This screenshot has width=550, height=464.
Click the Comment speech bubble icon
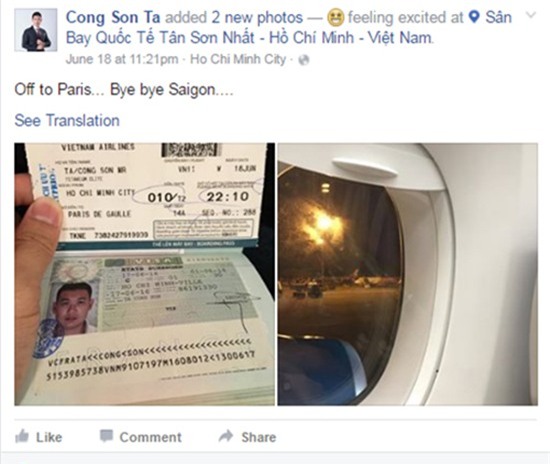pyautogui.click(x=106, y=436)
